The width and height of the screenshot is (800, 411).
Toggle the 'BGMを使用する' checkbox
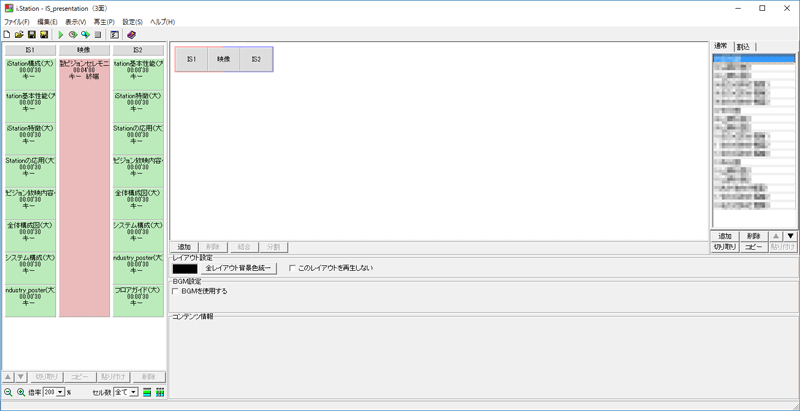click(176, 291)
